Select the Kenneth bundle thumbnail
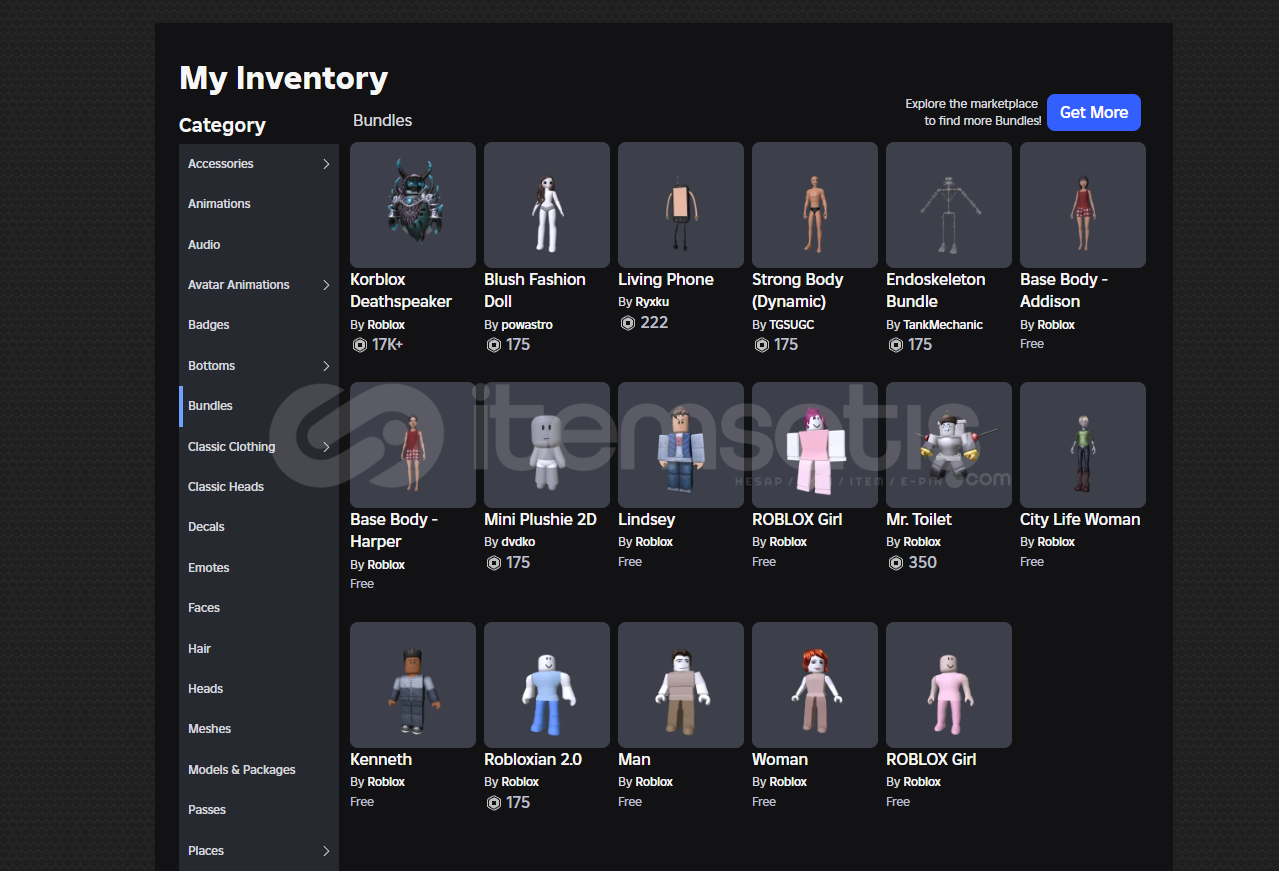Screen dimensions: 1279x871 [413, 685]
